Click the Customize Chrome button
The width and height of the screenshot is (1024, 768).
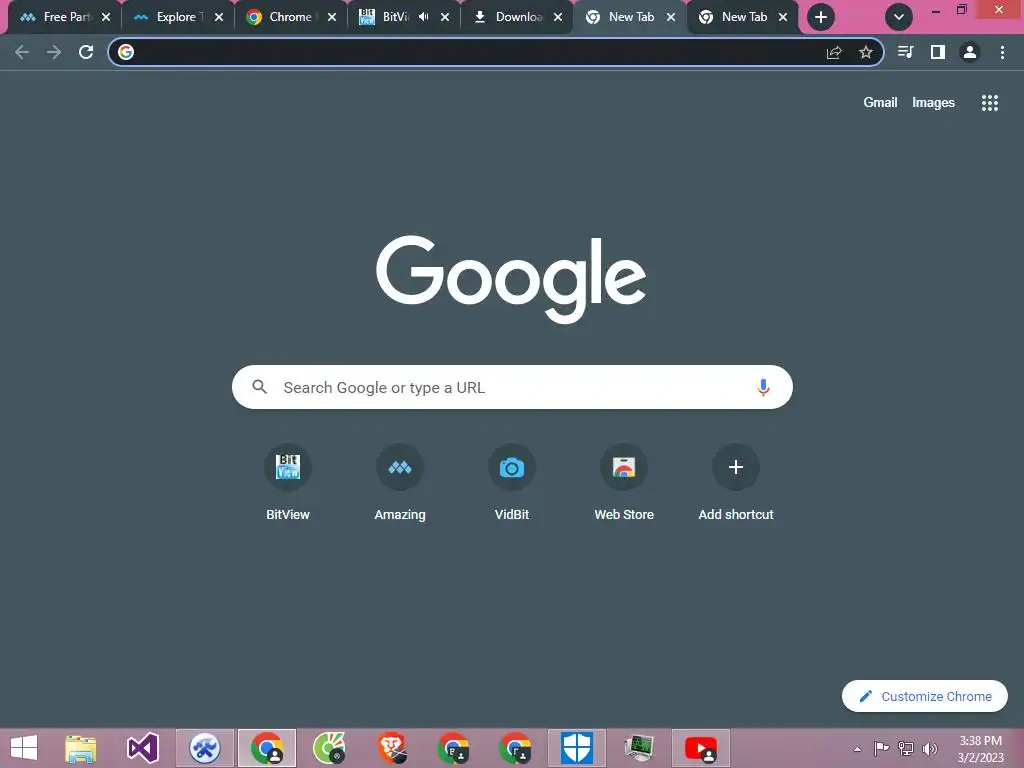tap(925, 696)
